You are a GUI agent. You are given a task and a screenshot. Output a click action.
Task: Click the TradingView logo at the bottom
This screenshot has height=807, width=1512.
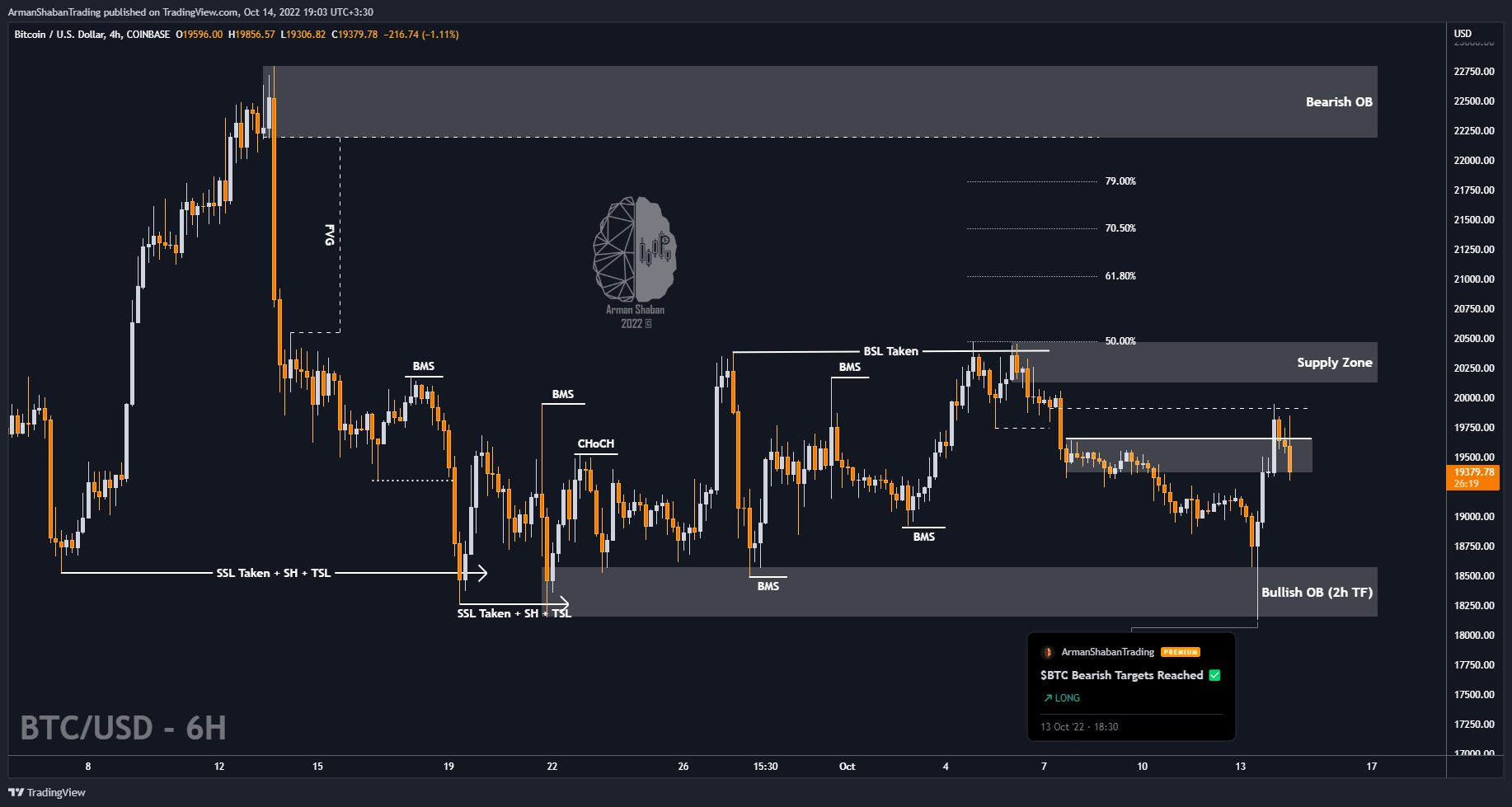click(47, 792)
